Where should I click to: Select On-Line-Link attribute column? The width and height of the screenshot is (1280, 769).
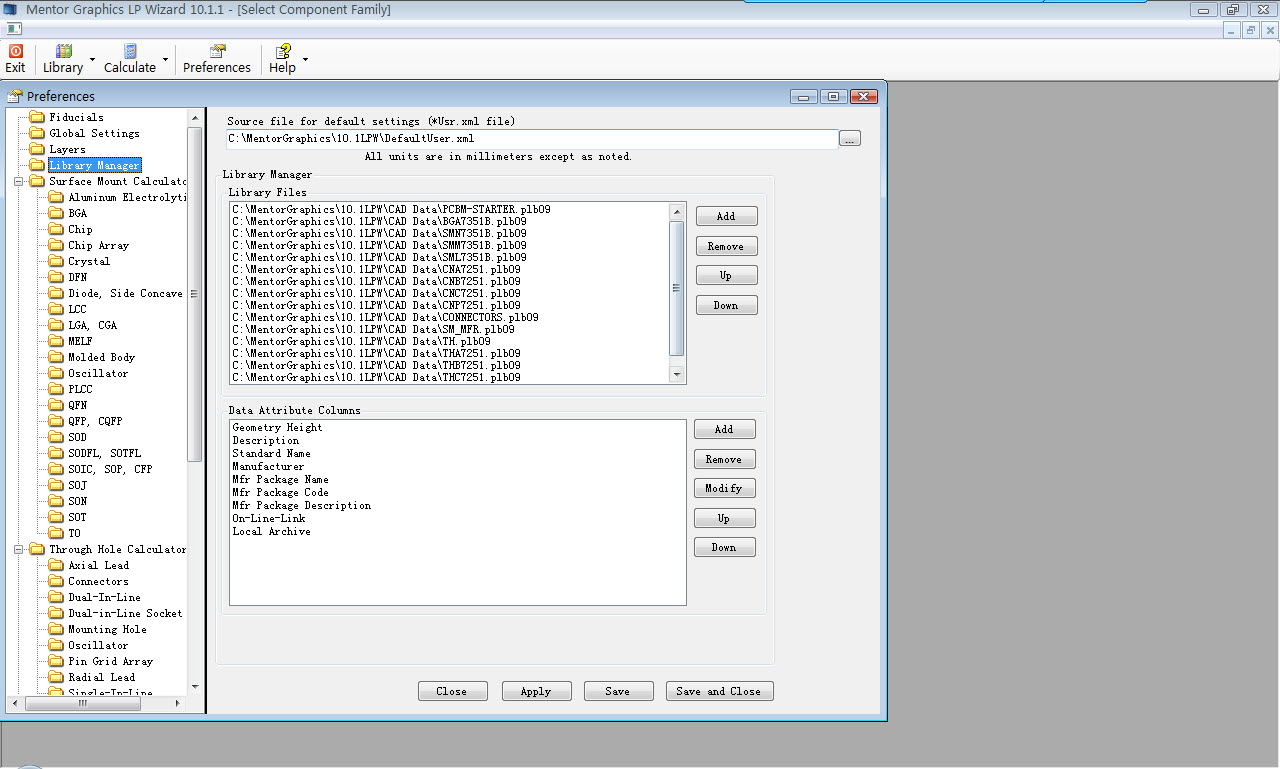[269, 518]
